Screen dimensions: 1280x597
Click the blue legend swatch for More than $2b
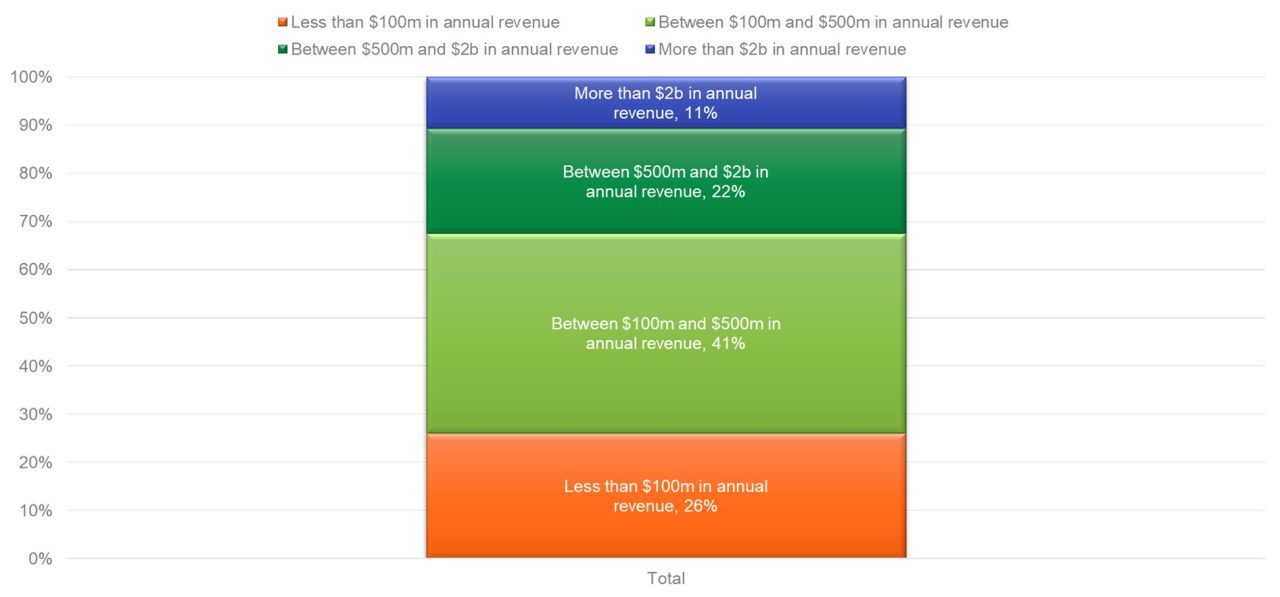650,49
